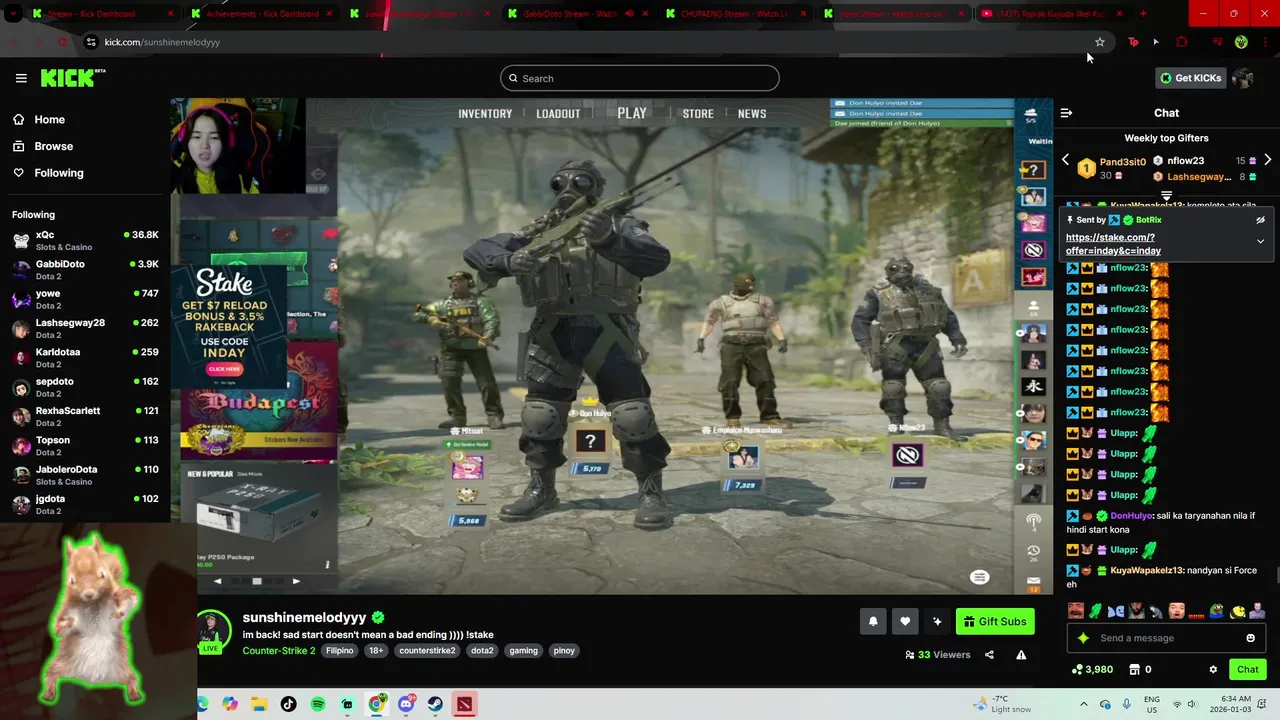
Task: Open Steam from taskbar
Action: pos(435,704)
